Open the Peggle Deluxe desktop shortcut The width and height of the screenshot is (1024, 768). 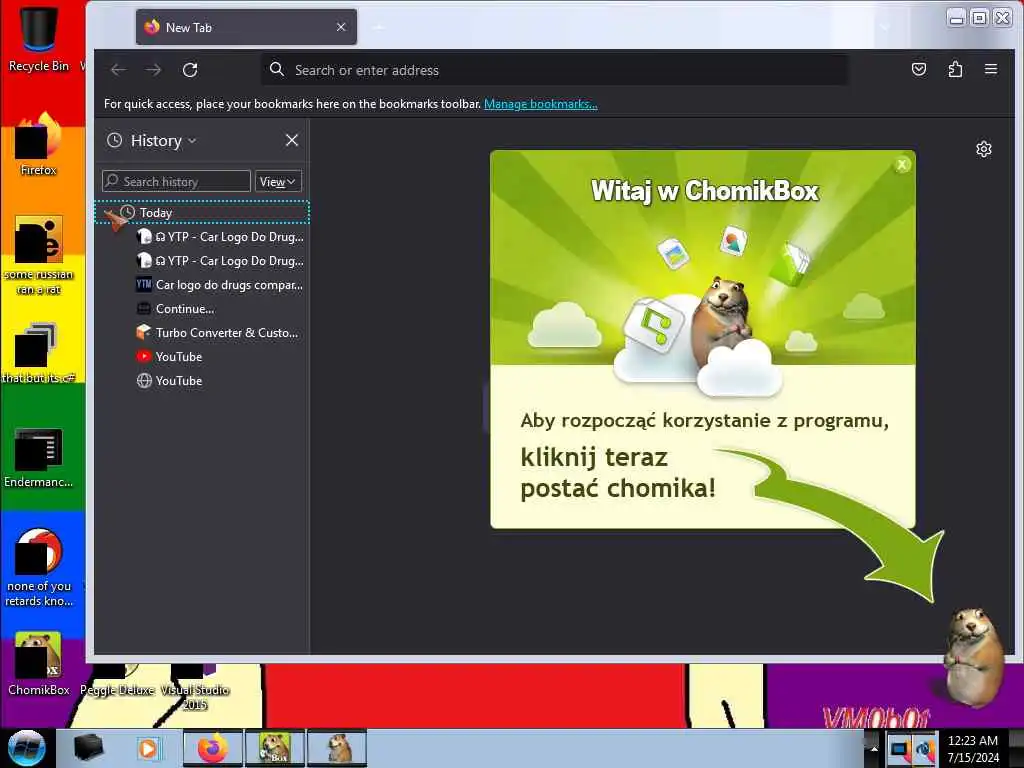[x=118, y=679]
